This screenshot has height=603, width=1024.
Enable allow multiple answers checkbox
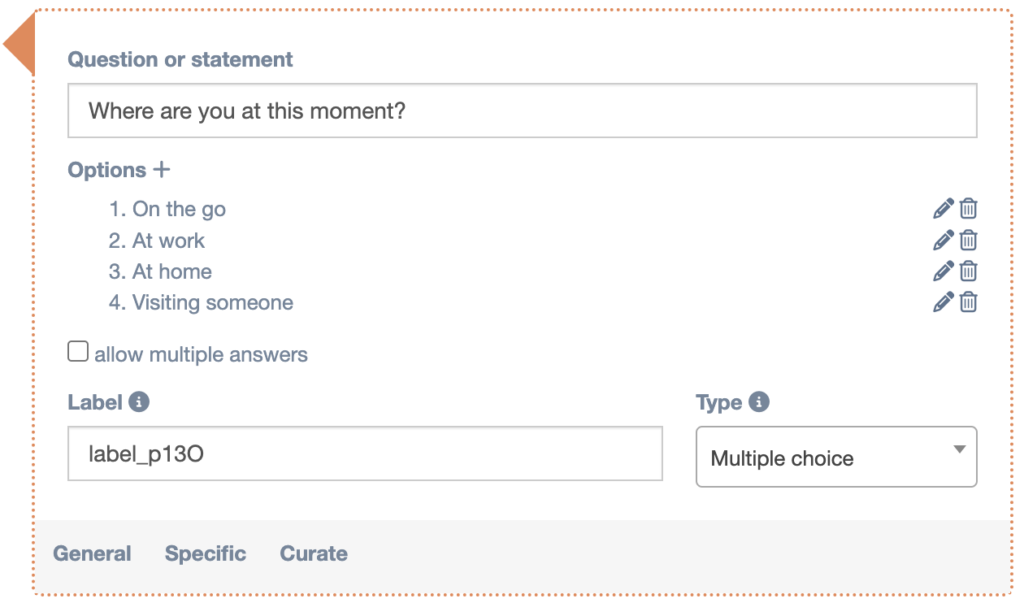pyautogui.click(x=78, y=352)
